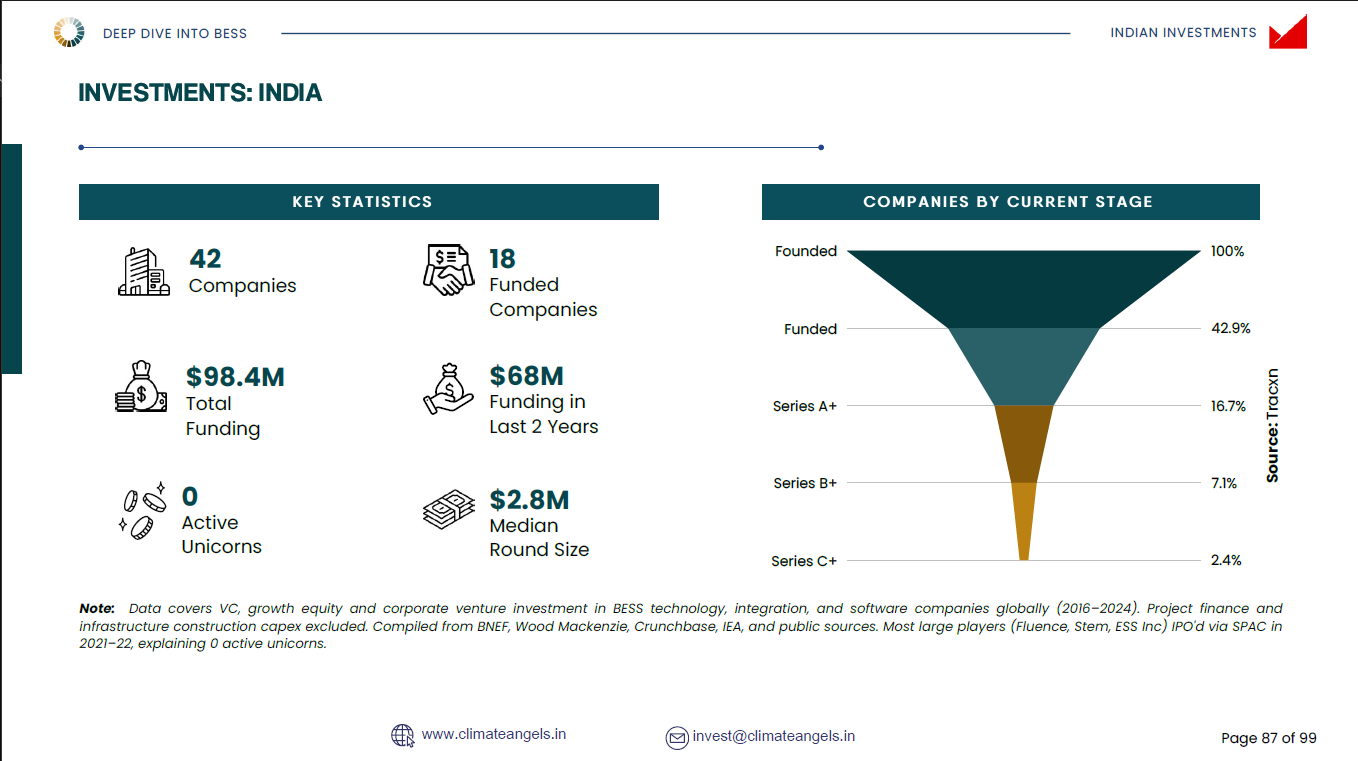Click the globe icon next to website address

[x=402, y=735]
